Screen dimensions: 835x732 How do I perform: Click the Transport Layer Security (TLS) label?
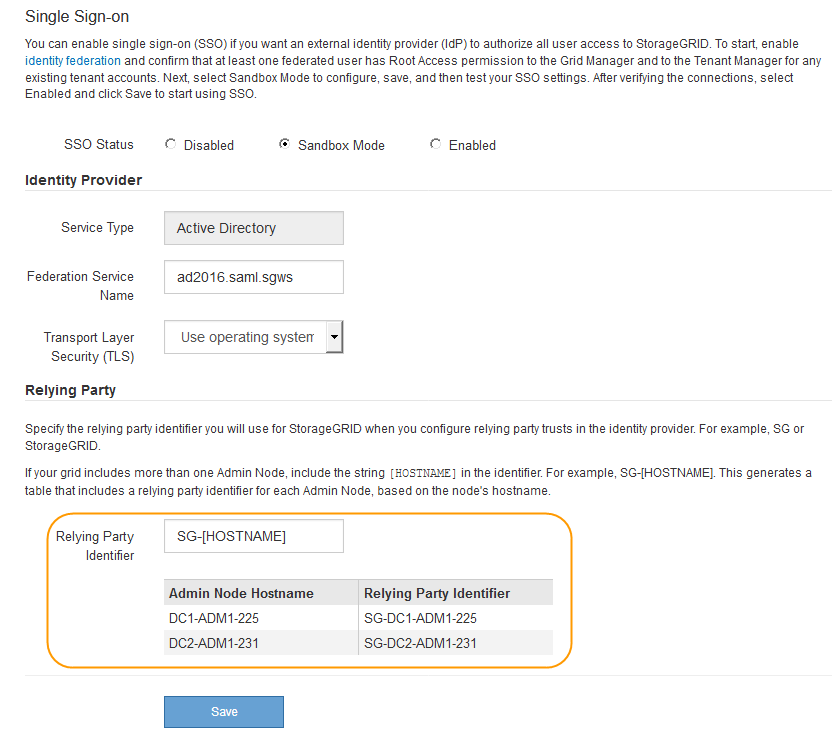coord(88,347)
